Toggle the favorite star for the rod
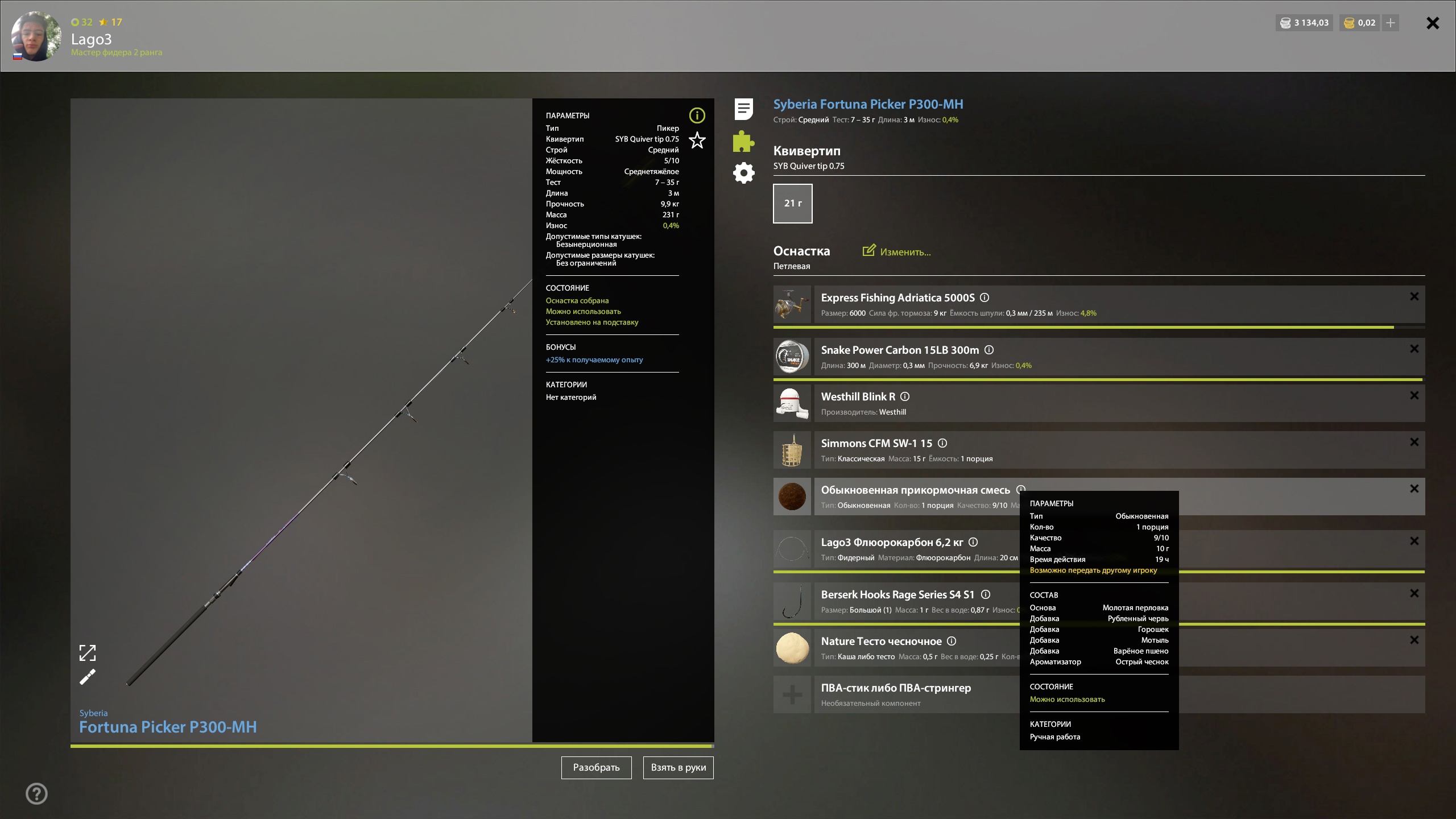This screenshot has height=819, width=1456. 697,140
